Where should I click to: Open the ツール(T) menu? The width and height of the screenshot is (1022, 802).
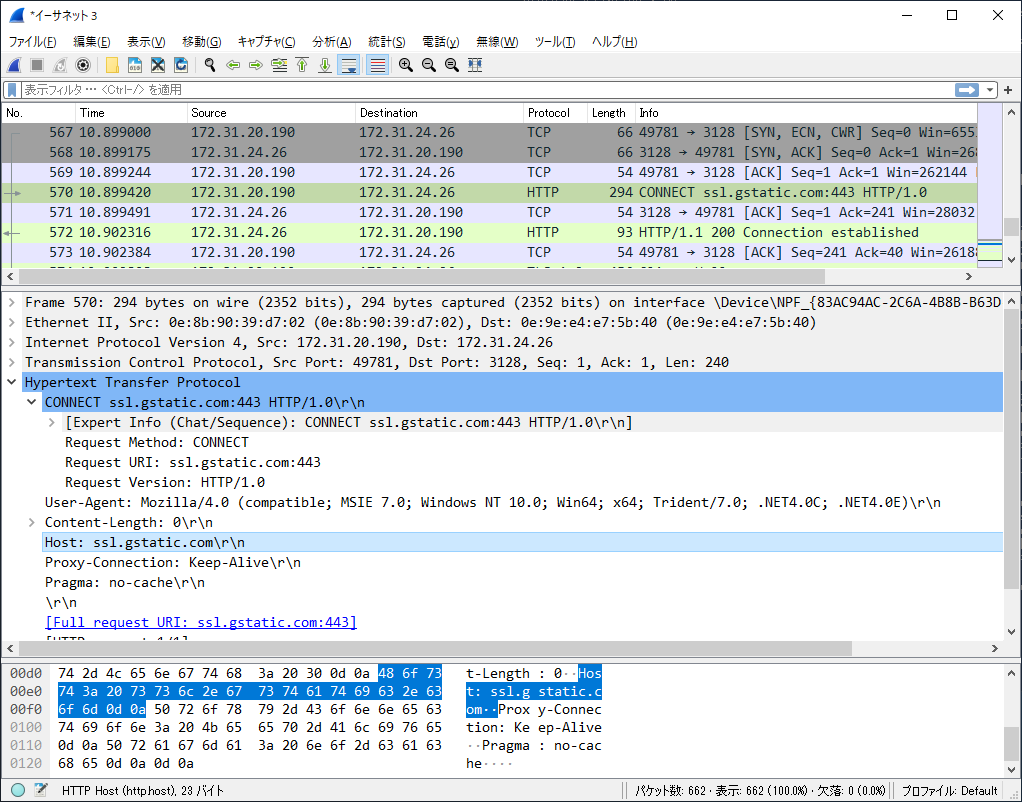click(x=555, y=42)
